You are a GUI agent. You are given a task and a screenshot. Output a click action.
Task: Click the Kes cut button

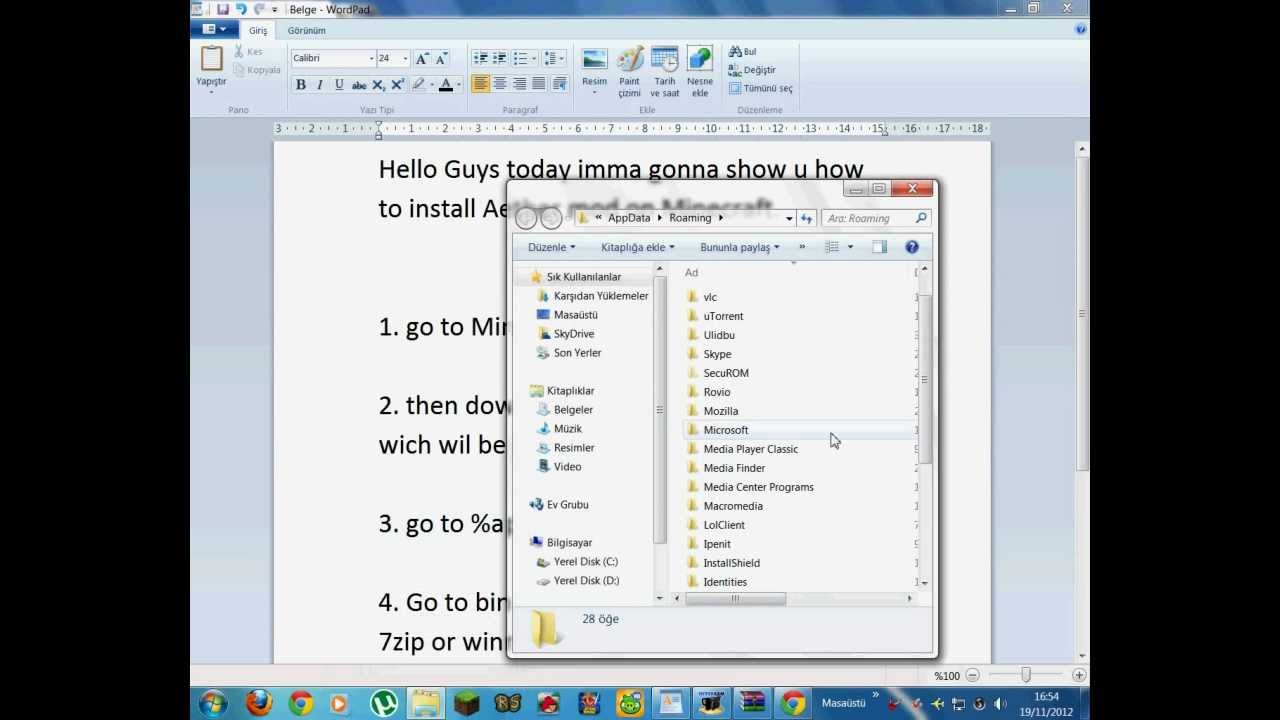pos(249,51)
